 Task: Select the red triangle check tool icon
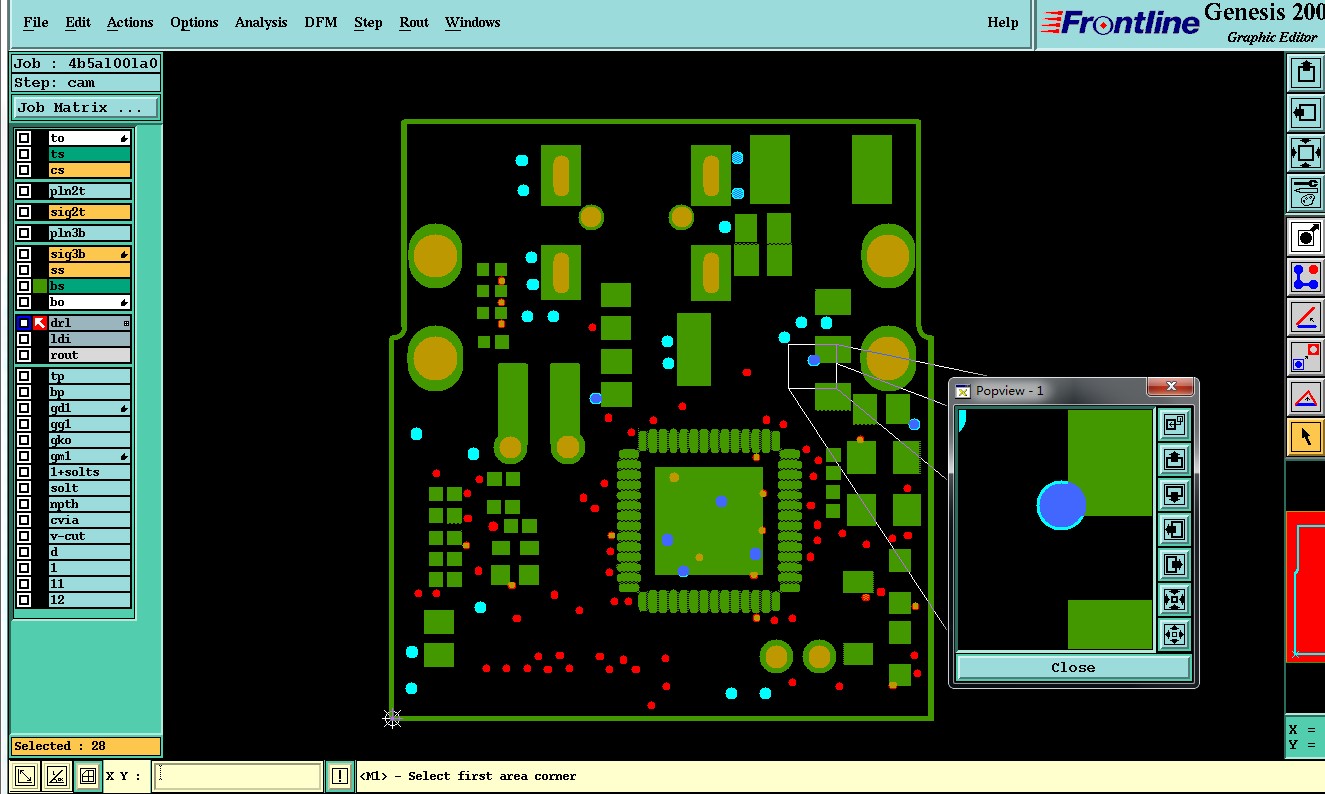(1305, 398)
